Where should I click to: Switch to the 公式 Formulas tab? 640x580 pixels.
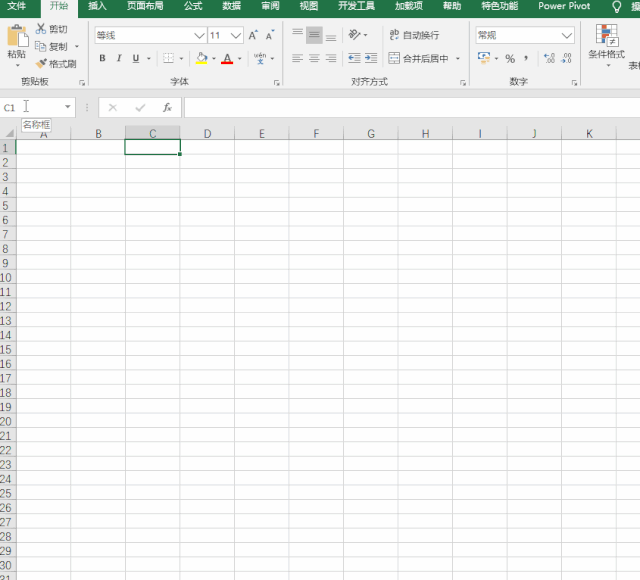click(193, 6)
